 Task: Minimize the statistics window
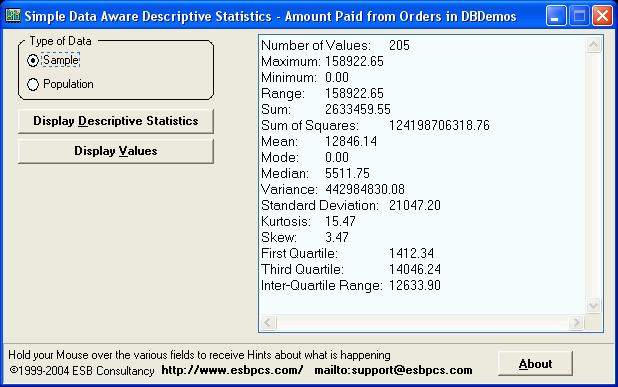(x=556, y=16)
